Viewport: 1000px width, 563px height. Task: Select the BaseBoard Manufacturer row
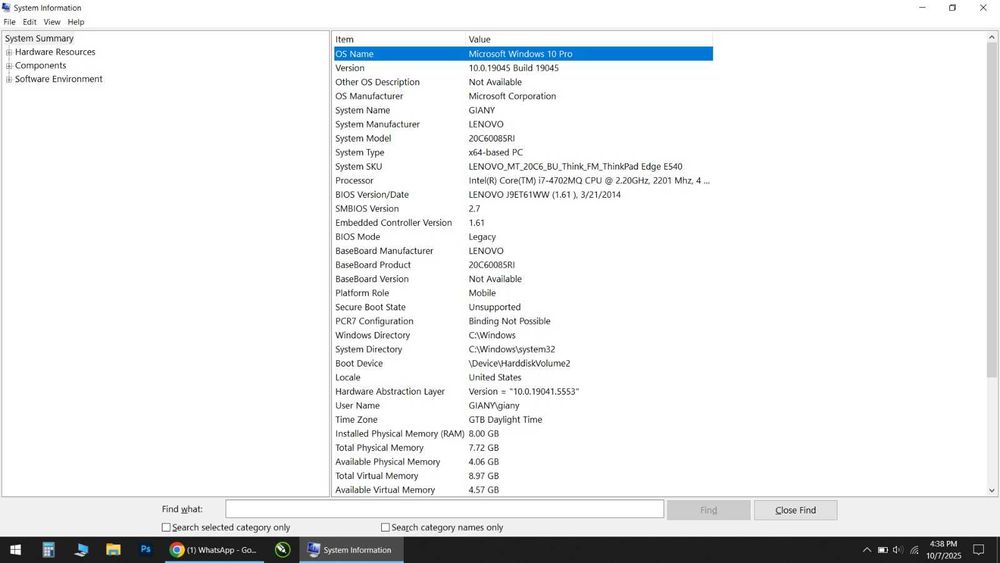[x=523, y=251]
